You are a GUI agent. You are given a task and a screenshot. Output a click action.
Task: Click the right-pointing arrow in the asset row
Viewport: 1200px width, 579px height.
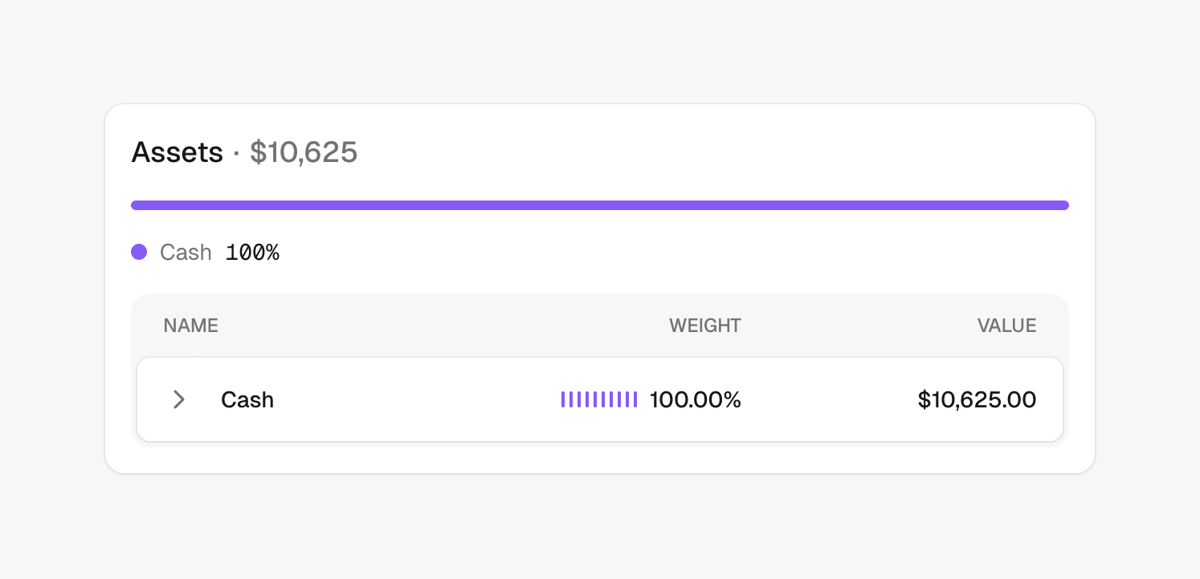click(178, 399)
